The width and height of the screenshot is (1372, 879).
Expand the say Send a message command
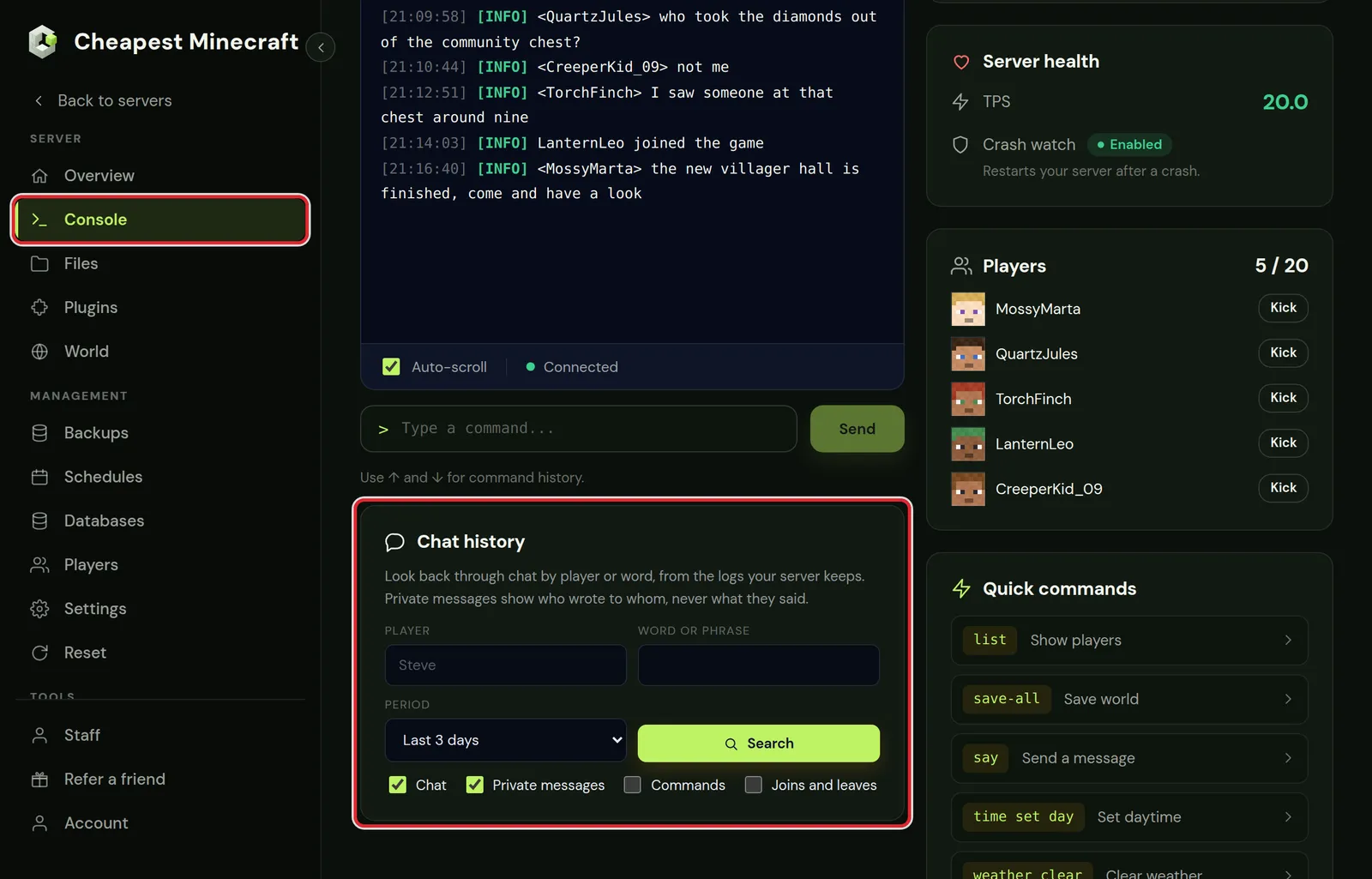tap(1129, 758)
